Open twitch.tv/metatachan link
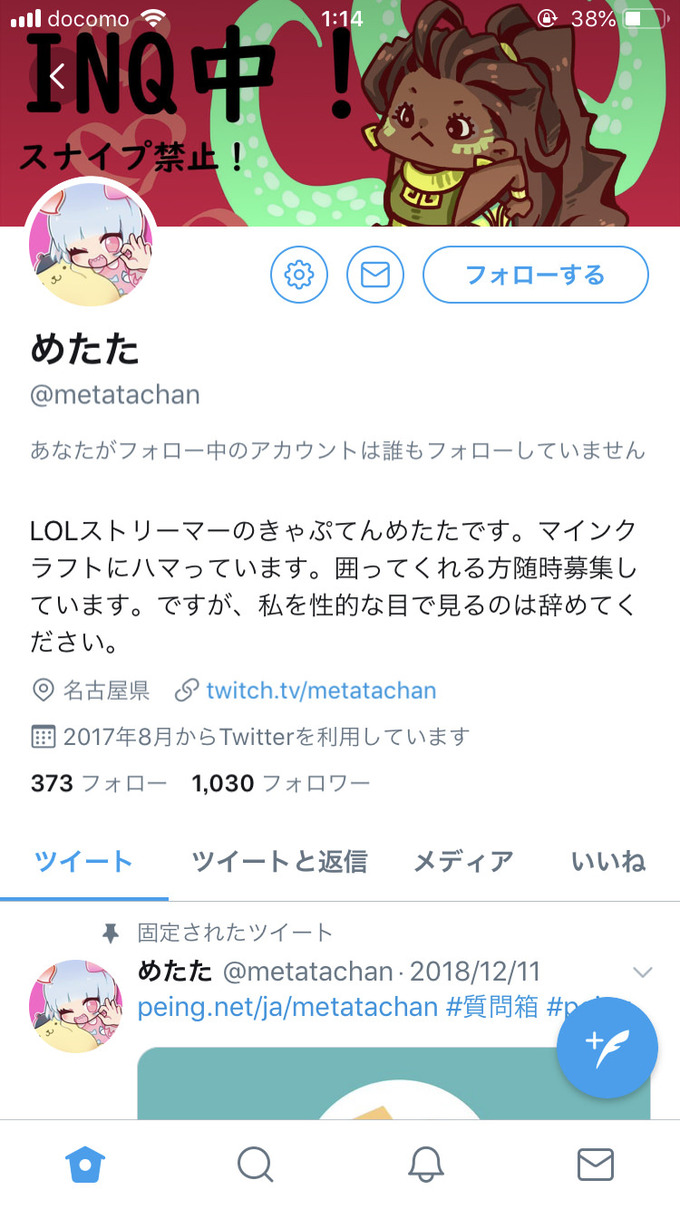The image size is (680, 1209). 321,690
